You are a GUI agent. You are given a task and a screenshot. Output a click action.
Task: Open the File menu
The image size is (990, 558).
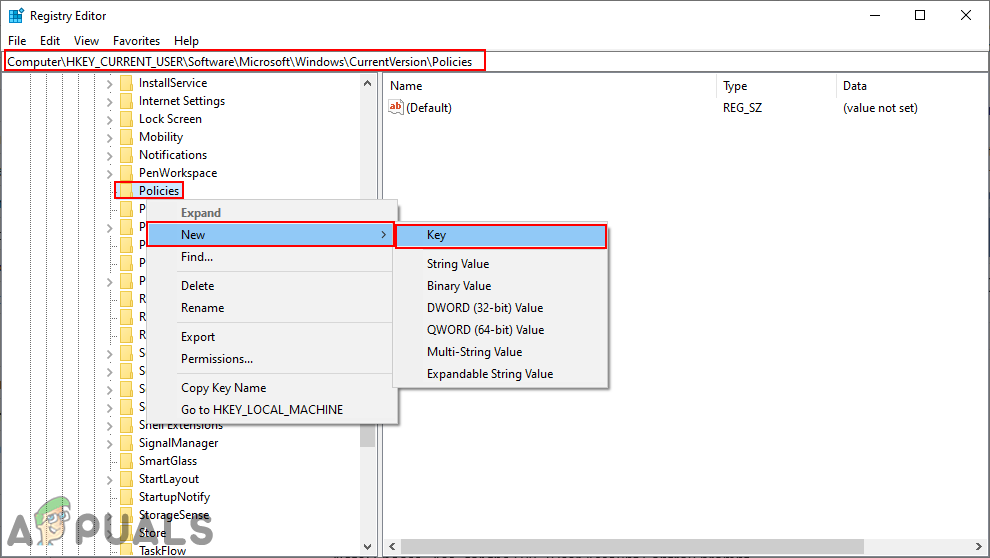[x=17, y=40]
